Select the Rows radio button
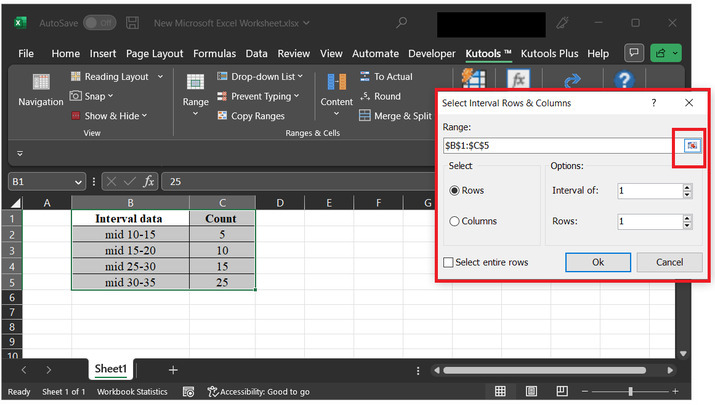The height and width of the screenshot is (405, 715). 455,190
